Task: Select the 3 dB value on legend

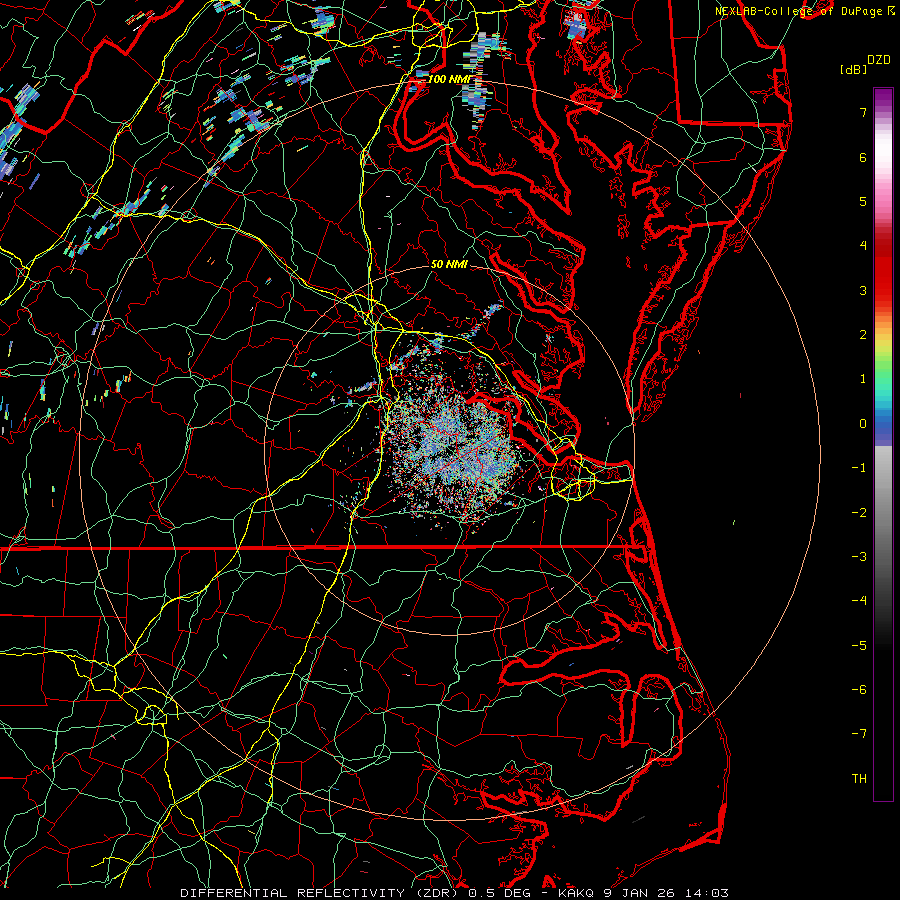Action: (863, 290)
